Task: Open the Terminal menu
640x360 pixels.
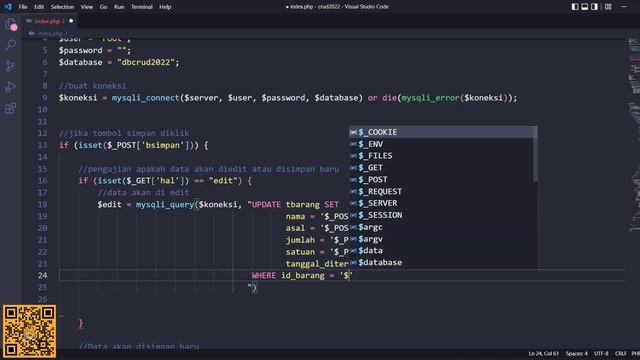Action: [142, 7]
